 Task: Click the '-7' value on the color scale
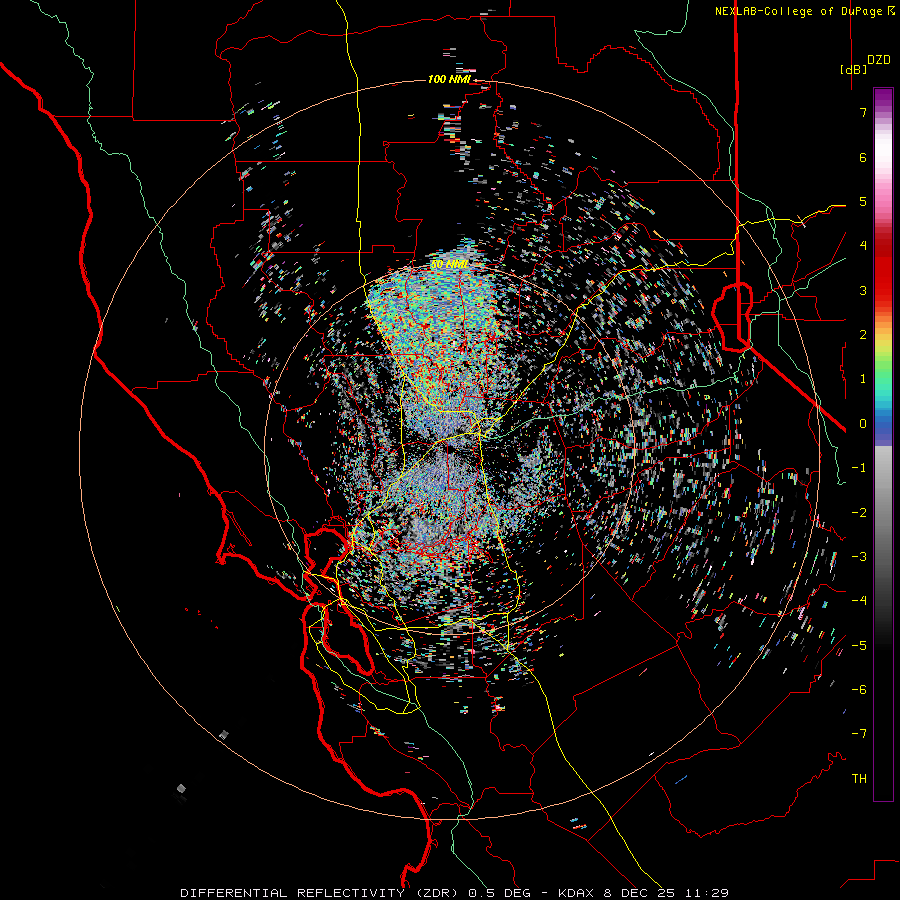pyautogui.click(x=859, y=734)
